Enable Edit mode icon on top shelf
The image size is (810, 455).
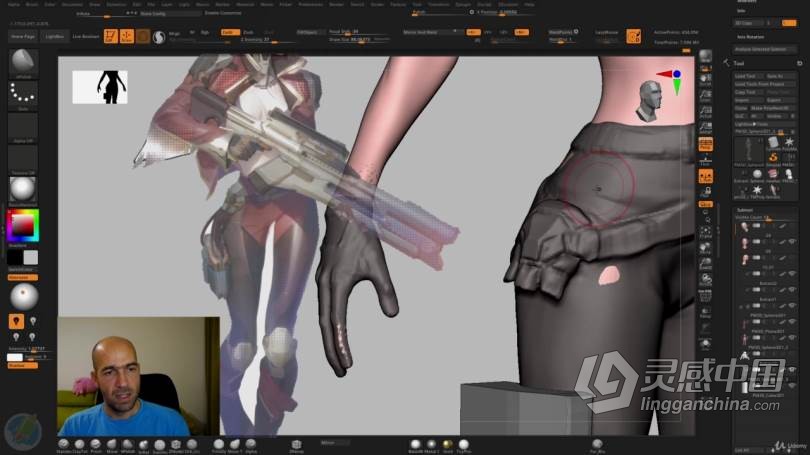coord(111,36)
